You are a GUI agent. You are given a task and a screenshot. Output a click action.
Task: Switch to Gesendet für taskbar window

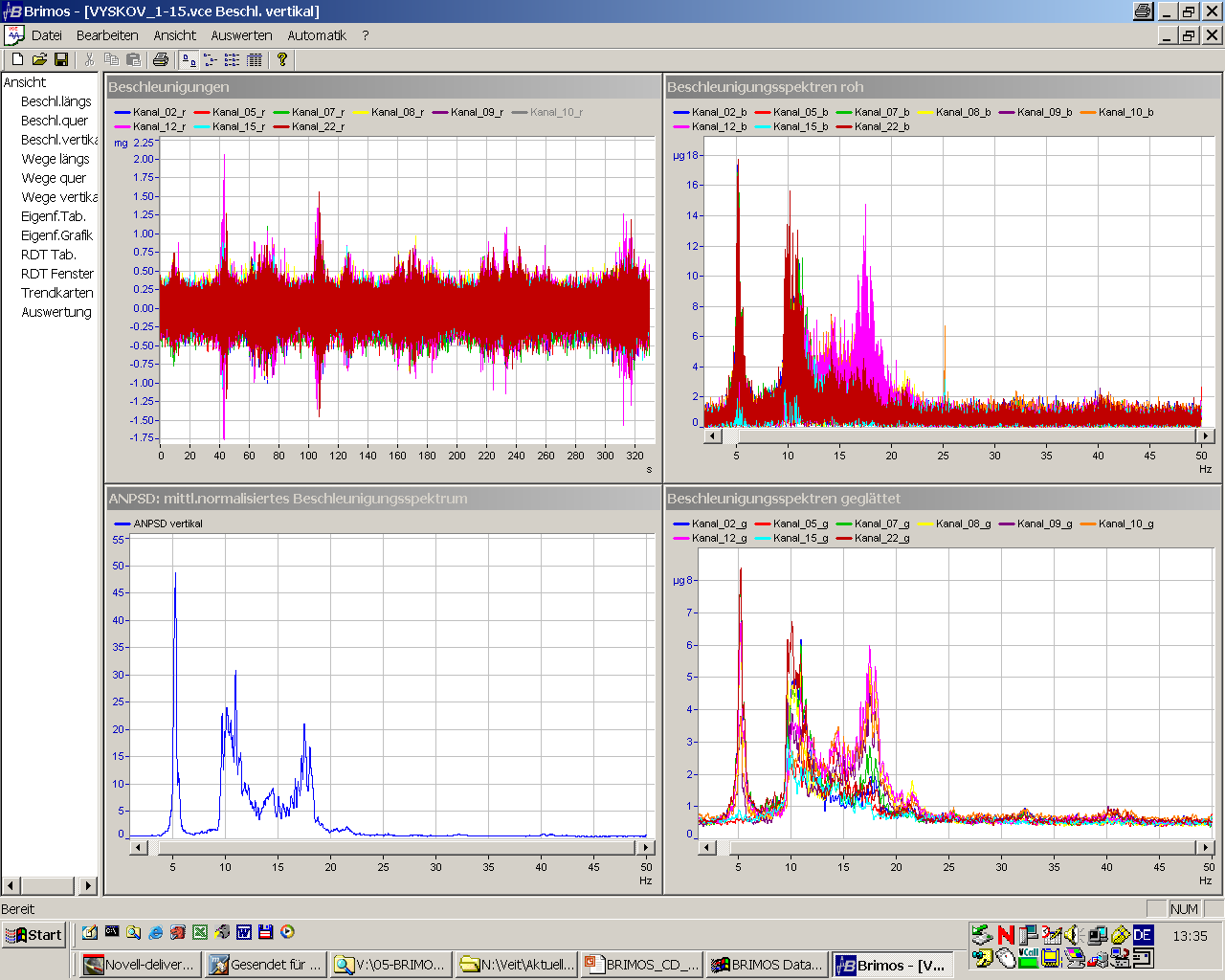pyautogui.click(x=265, y=965)
